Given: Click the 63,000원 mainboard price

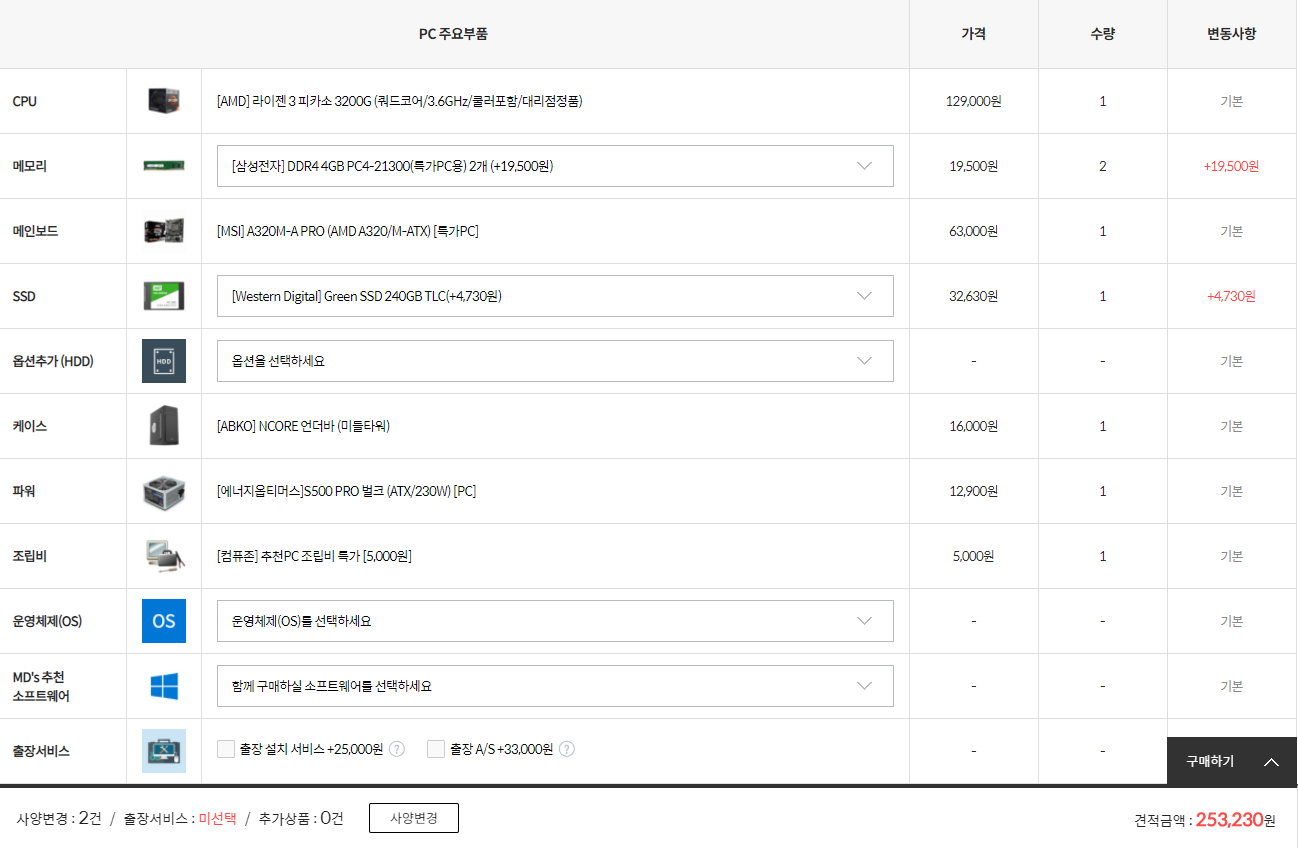Looking at the screenshot, I should [973, 231].
